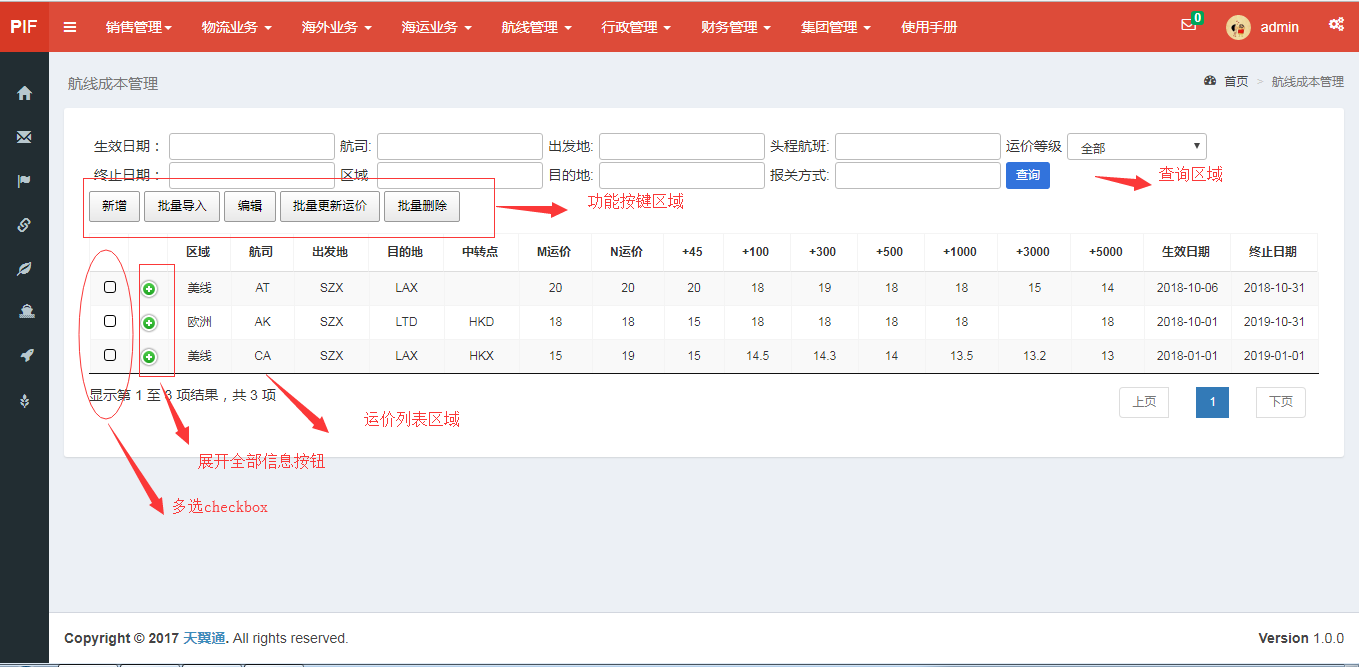Click the 2018-10-06 effective date cell

1187,288
